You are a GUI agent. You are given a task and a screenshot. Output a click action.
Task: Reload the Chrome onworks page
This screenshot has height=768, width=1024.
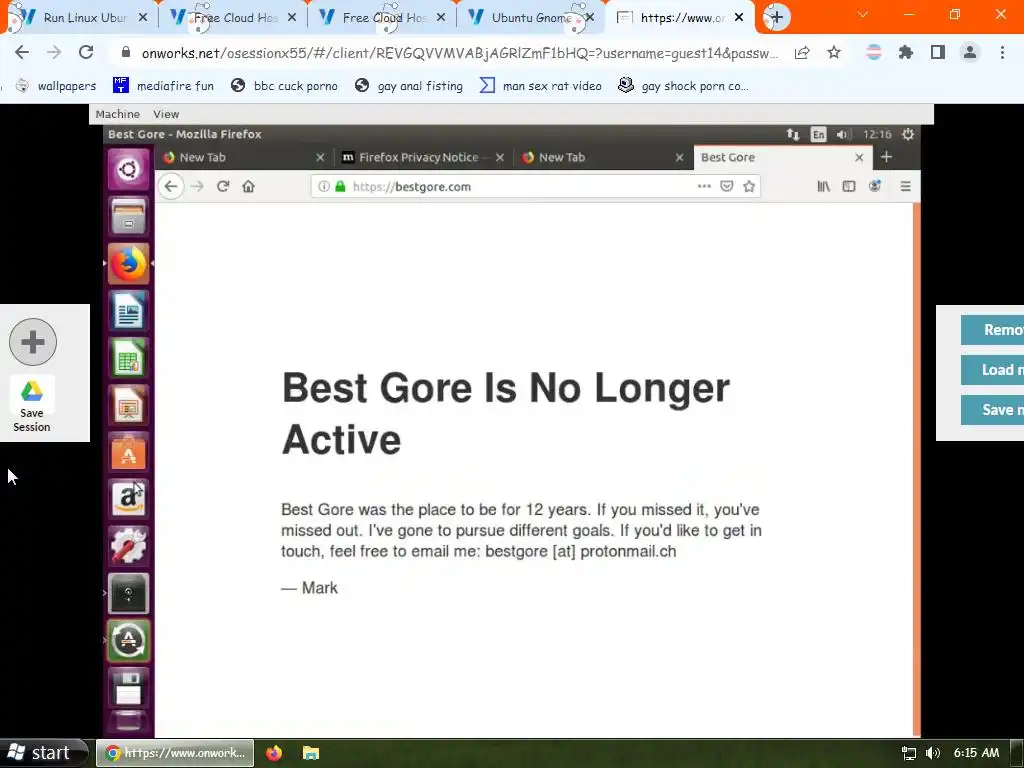pos(86,52)
